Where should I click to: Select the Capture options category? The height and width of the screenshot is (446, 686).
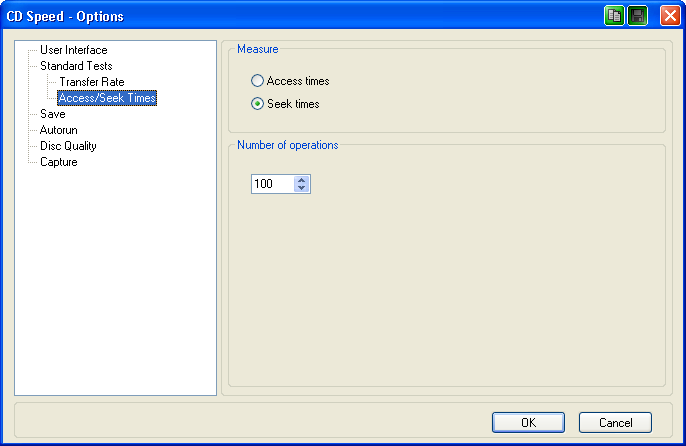tap(58, 162)
